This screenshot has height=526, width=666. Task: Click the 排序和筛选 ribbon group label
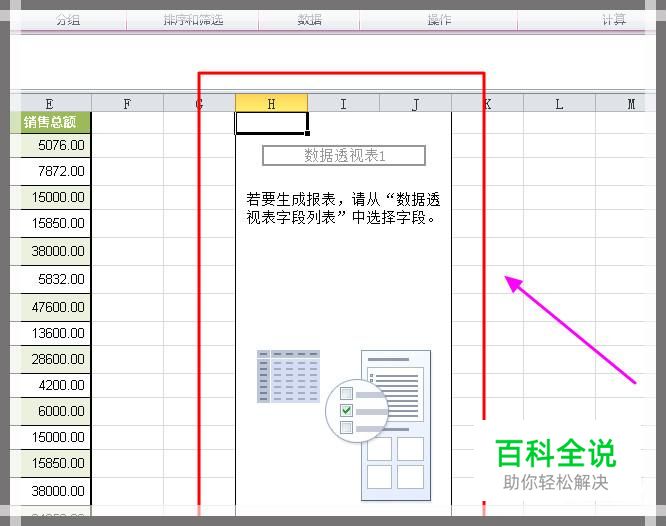pos(193,20)
